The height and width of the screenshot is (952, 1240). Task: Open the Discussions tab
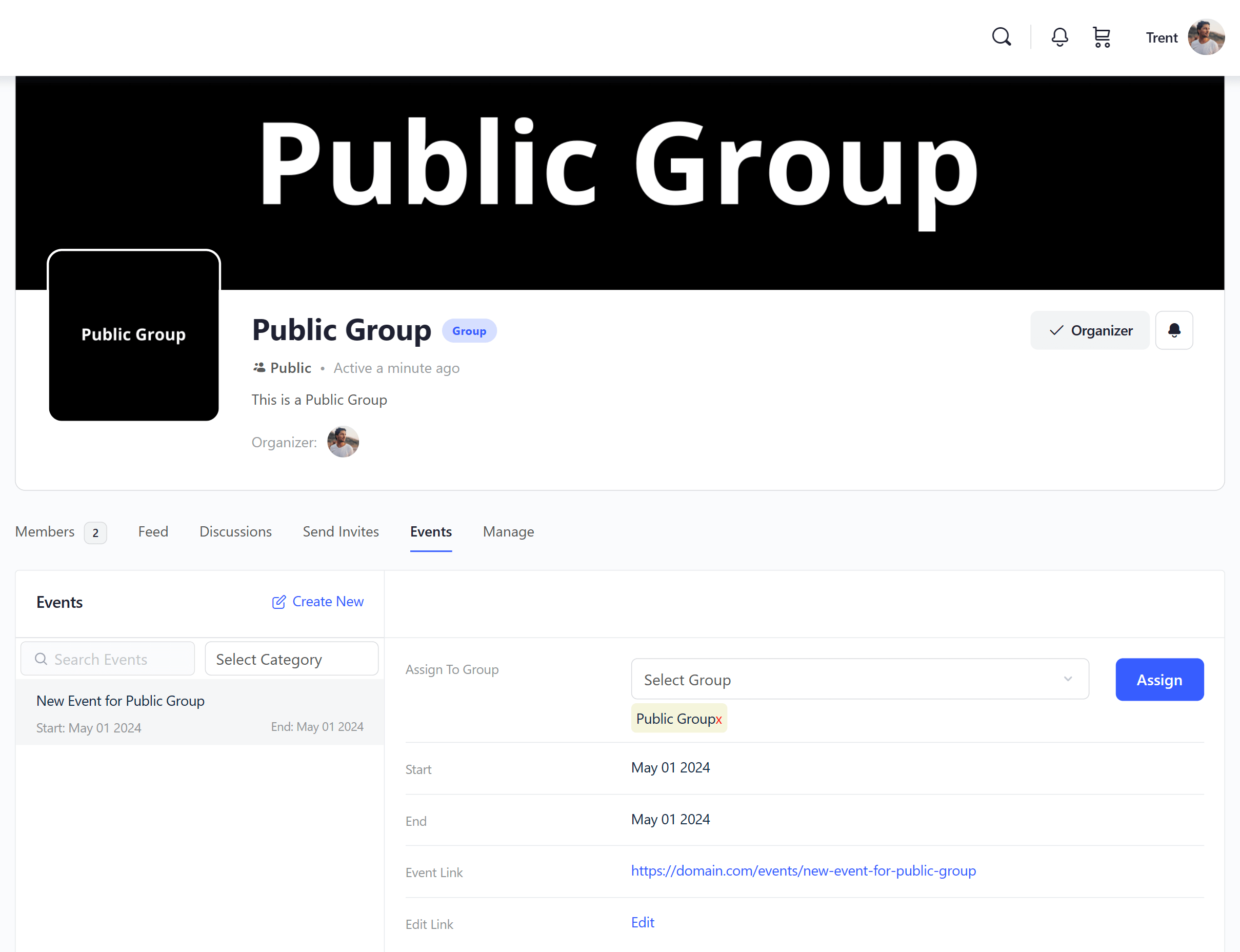pos(236,531)
